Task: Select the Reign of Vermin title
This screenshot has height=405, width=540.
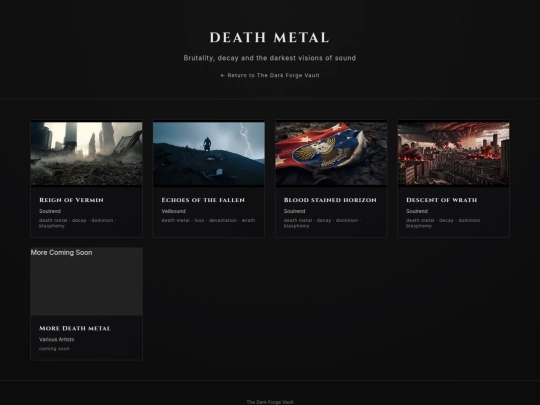Action: [71, 200]
